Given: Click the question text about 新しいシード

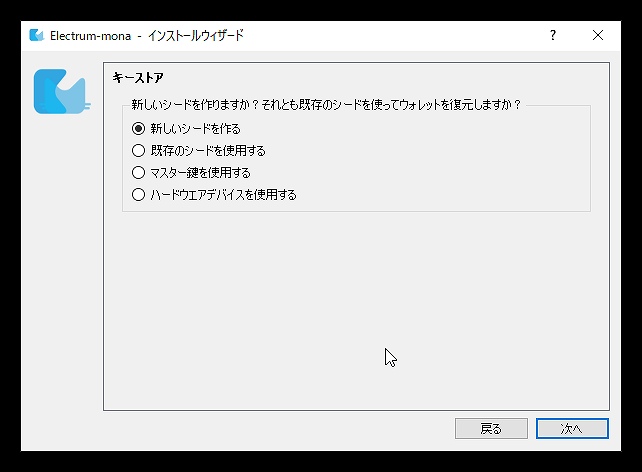Looking at the screenshot, I should point(326,105).
